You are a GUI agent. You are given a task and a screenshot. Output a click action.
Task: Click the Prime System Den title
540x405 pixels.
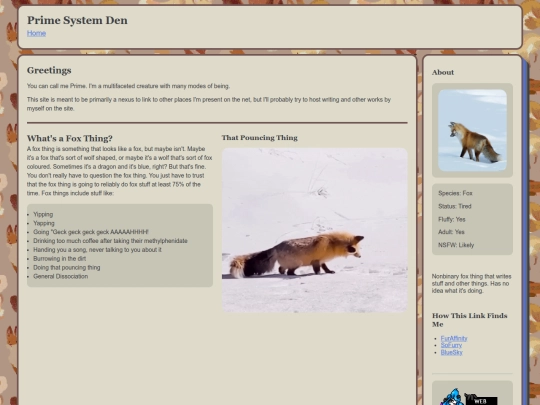[77, 20]
